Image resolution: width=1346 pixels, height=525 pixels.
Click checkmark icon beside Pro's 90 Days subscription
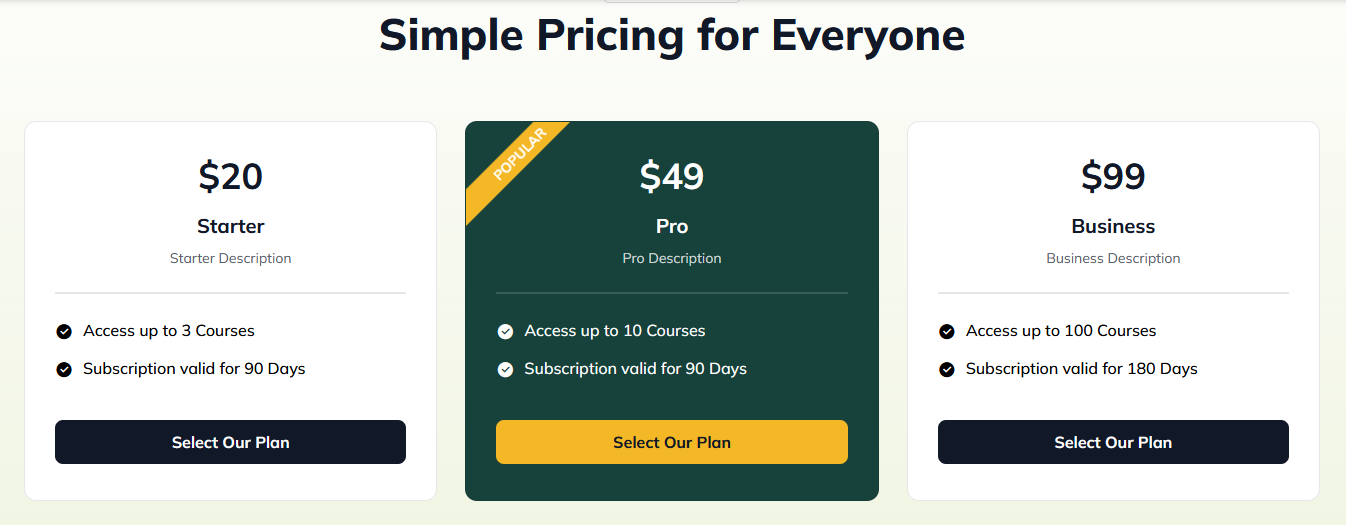[x=505, y=369]
